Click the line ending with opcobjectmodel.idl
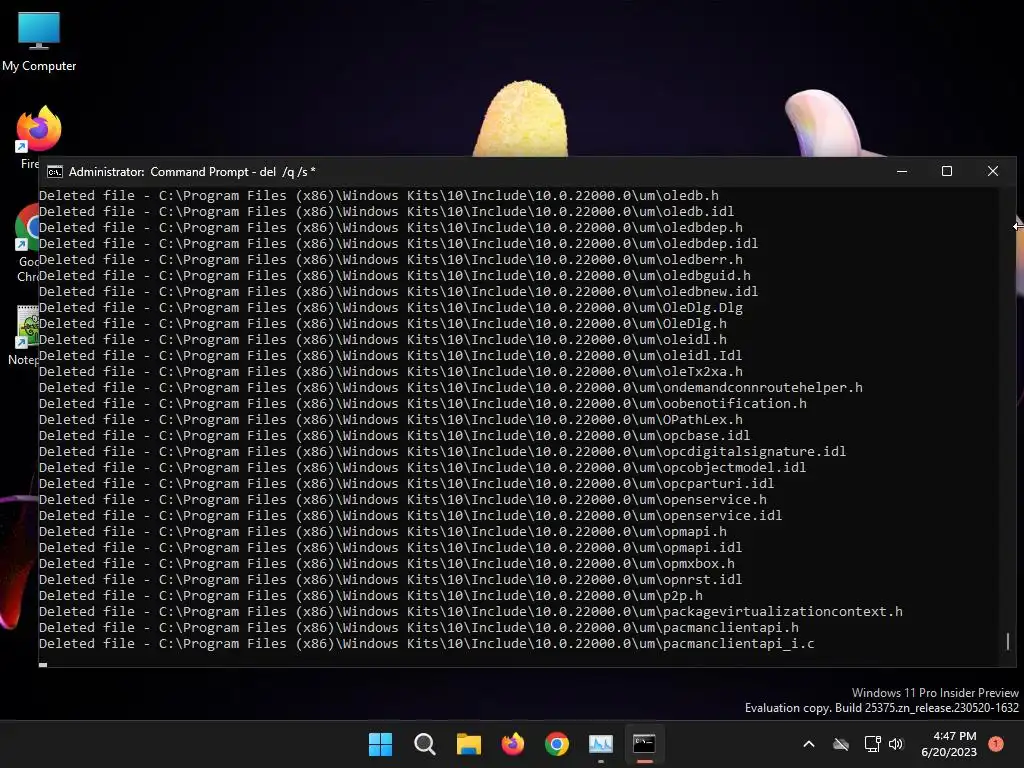This screenshot has height=768, width=1024. (x=423, y=468)
